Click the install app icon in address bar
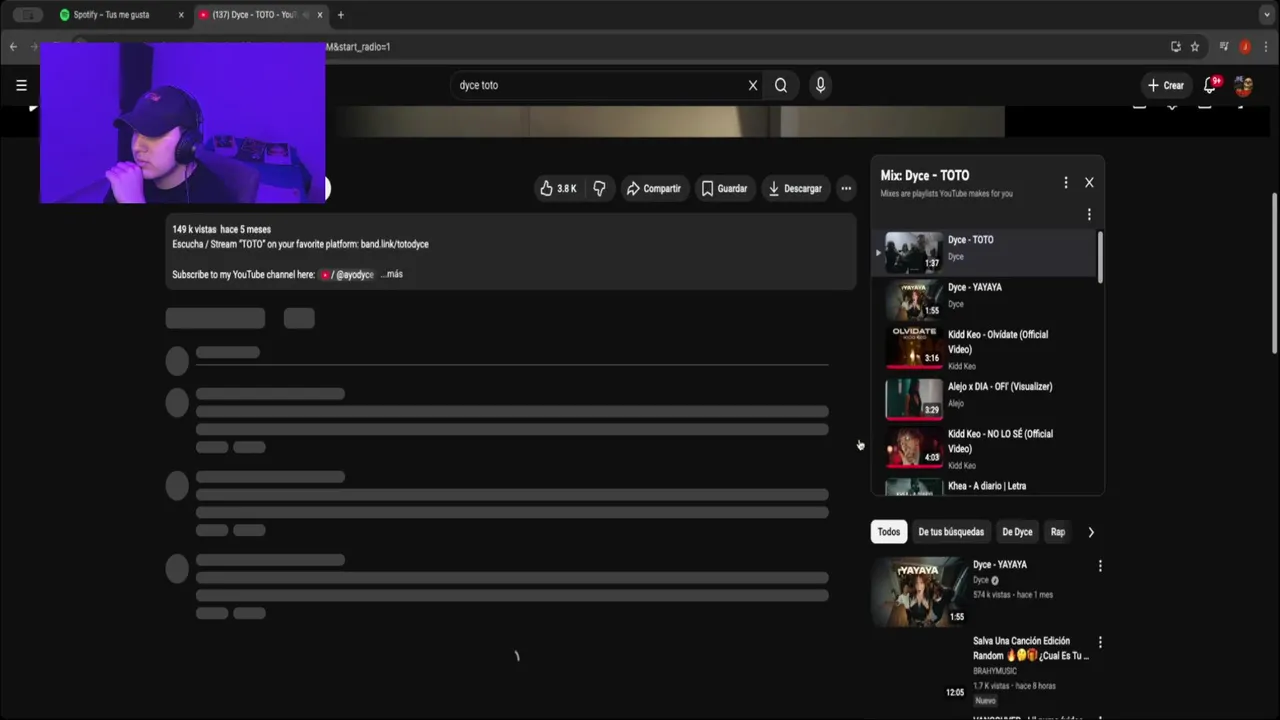Screen dimensions: 1280x720 point(1175,46)
